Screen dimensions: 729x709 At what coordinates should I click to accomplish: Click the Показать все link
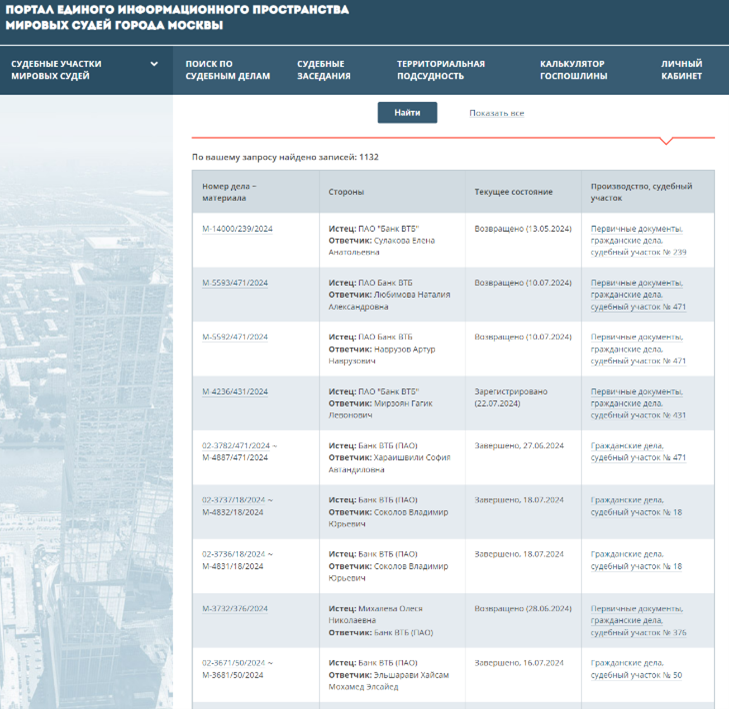(x=496, y=113)
